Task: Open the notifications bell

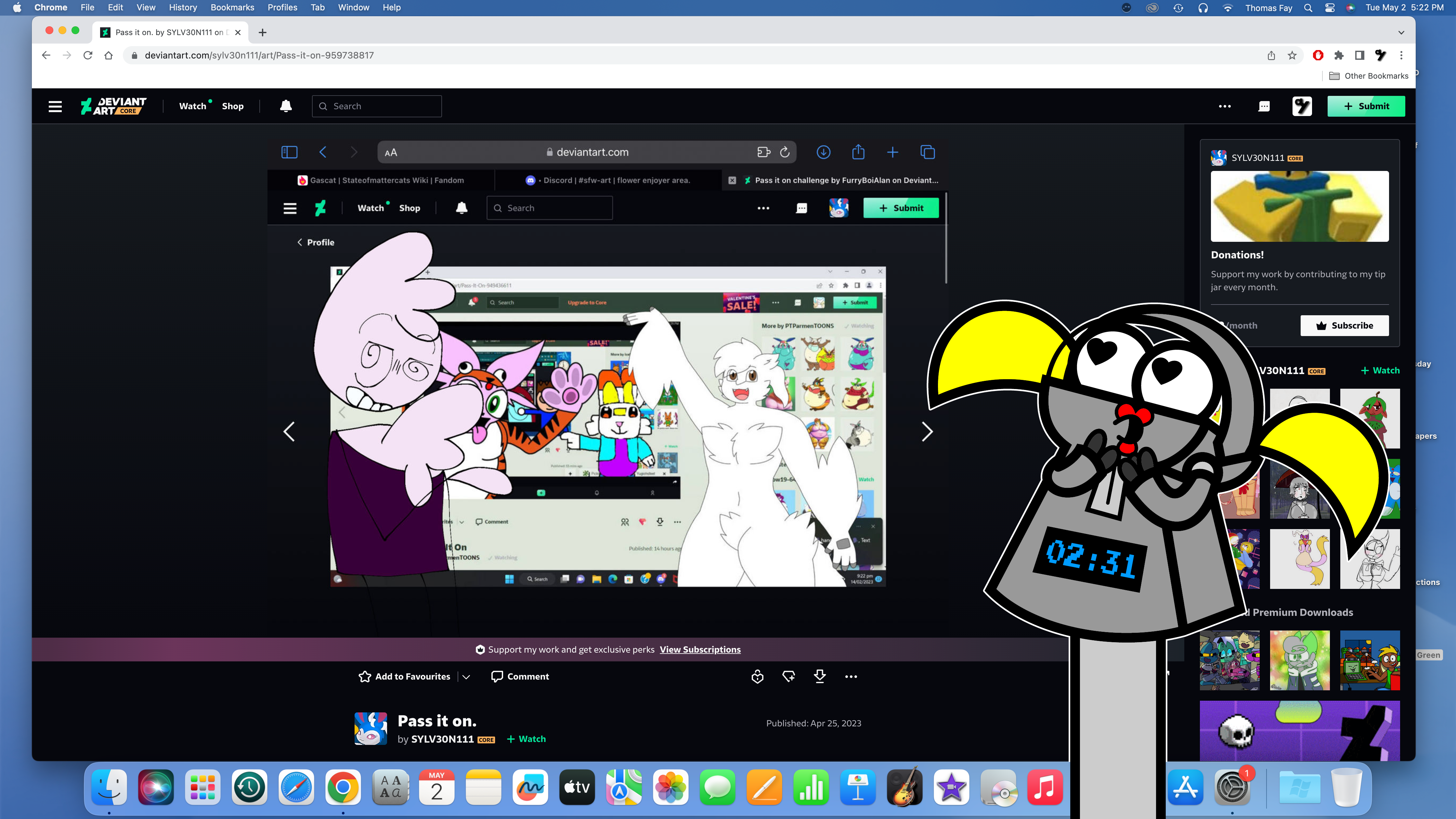Action: coord(286,106)
